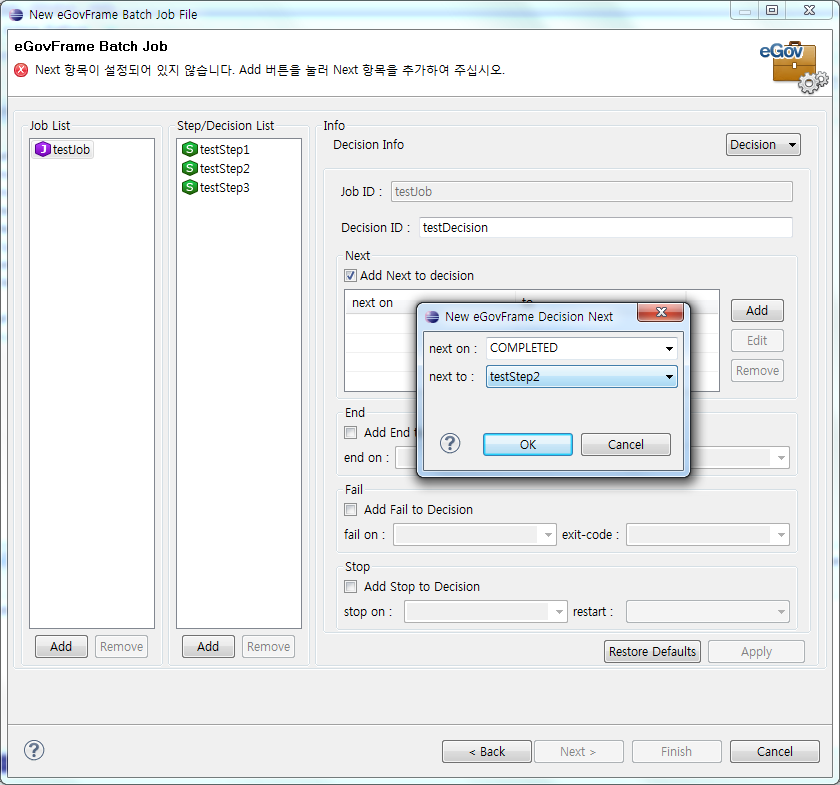Confirm with OK in Decision Next dialog

coord(528,445)
